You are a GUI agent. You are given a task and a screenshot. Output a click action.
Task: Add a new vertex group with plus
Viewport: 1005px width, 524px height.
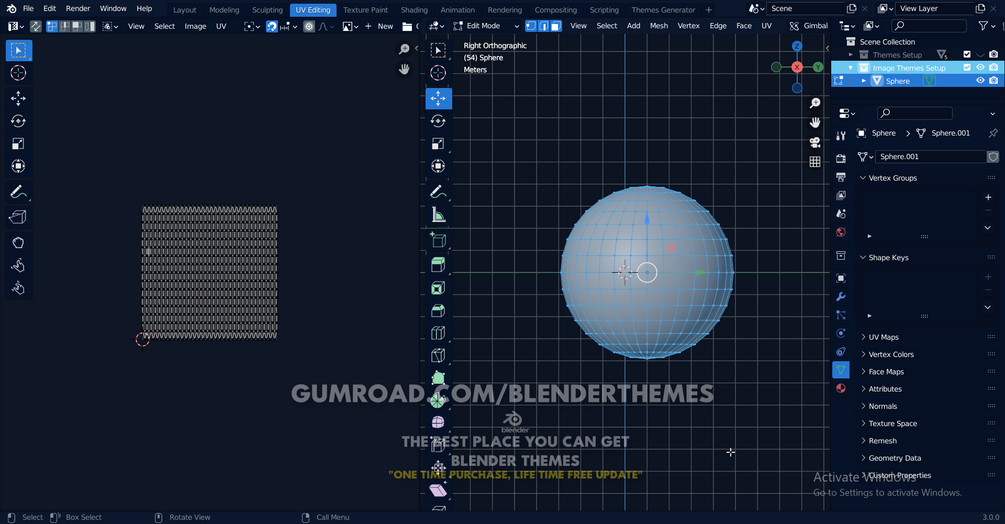[x=988, y=197]
